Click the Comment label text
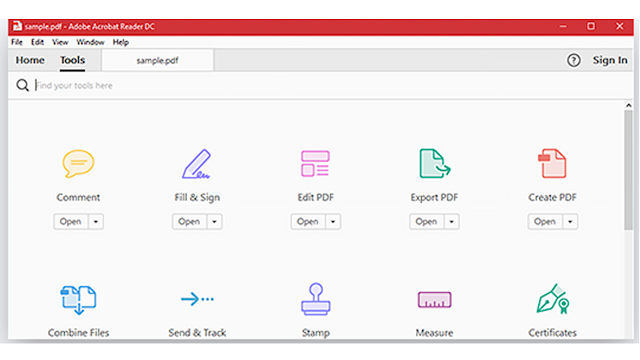Screen dimensions: 640x360 coord(78,198)
